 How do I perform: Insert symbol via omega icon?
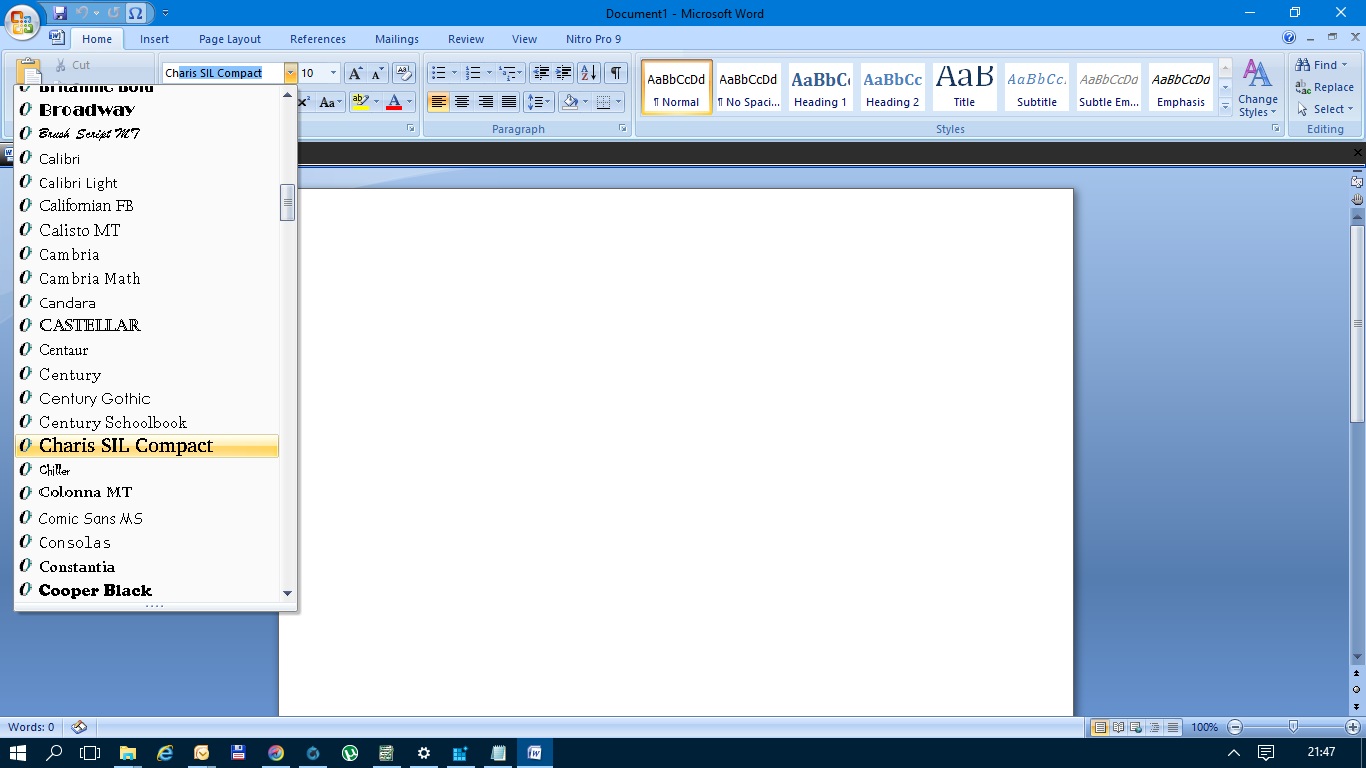click(136, 13)
